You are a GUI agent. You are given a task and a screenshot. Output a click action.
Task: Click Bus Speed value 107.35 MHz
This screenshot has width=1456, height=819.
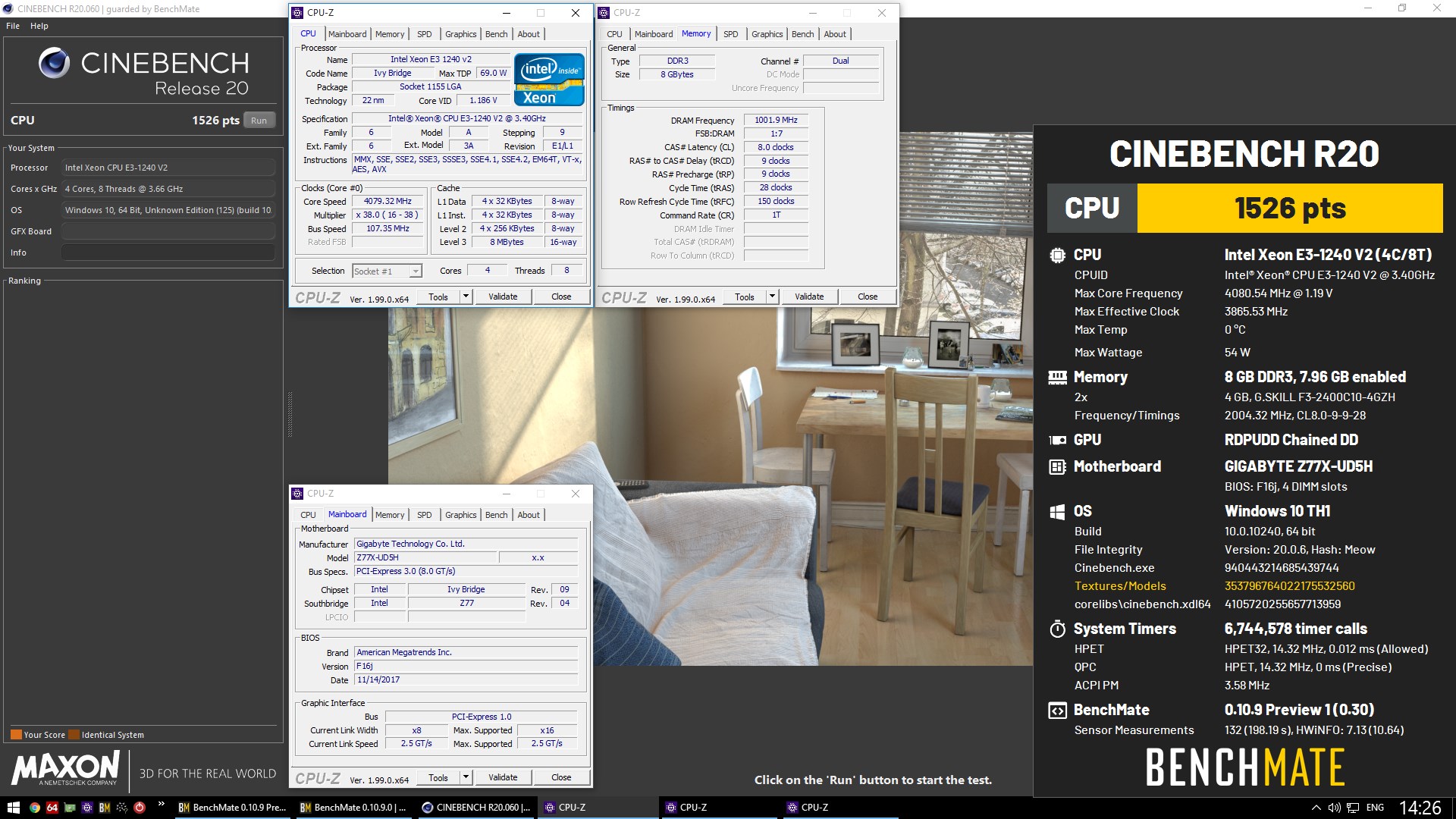388,229
